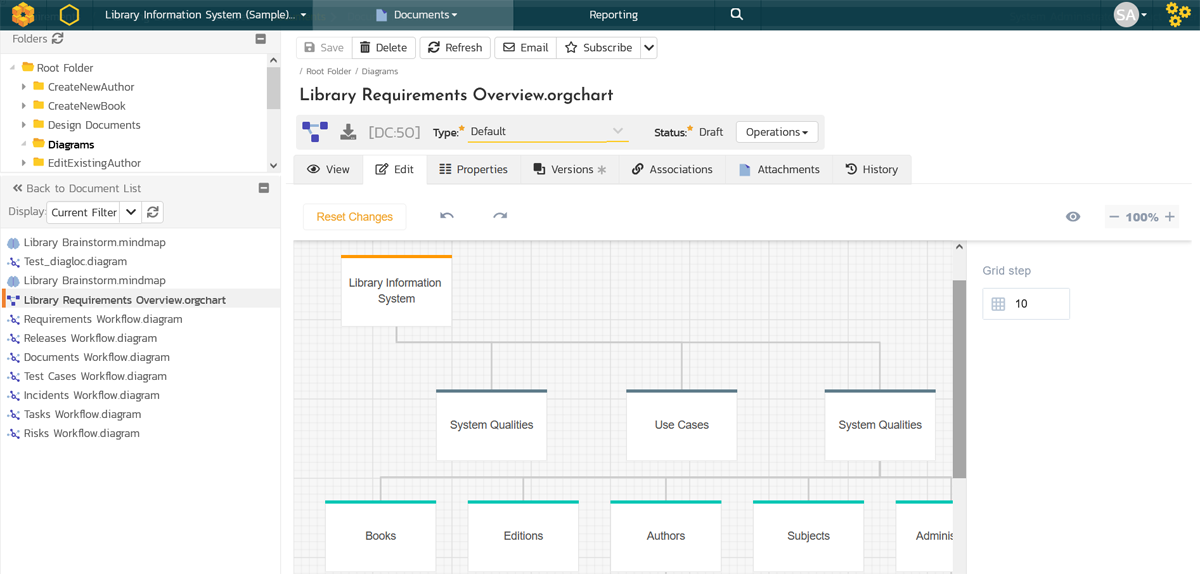Open the History tab

click(x=871, y=170)
